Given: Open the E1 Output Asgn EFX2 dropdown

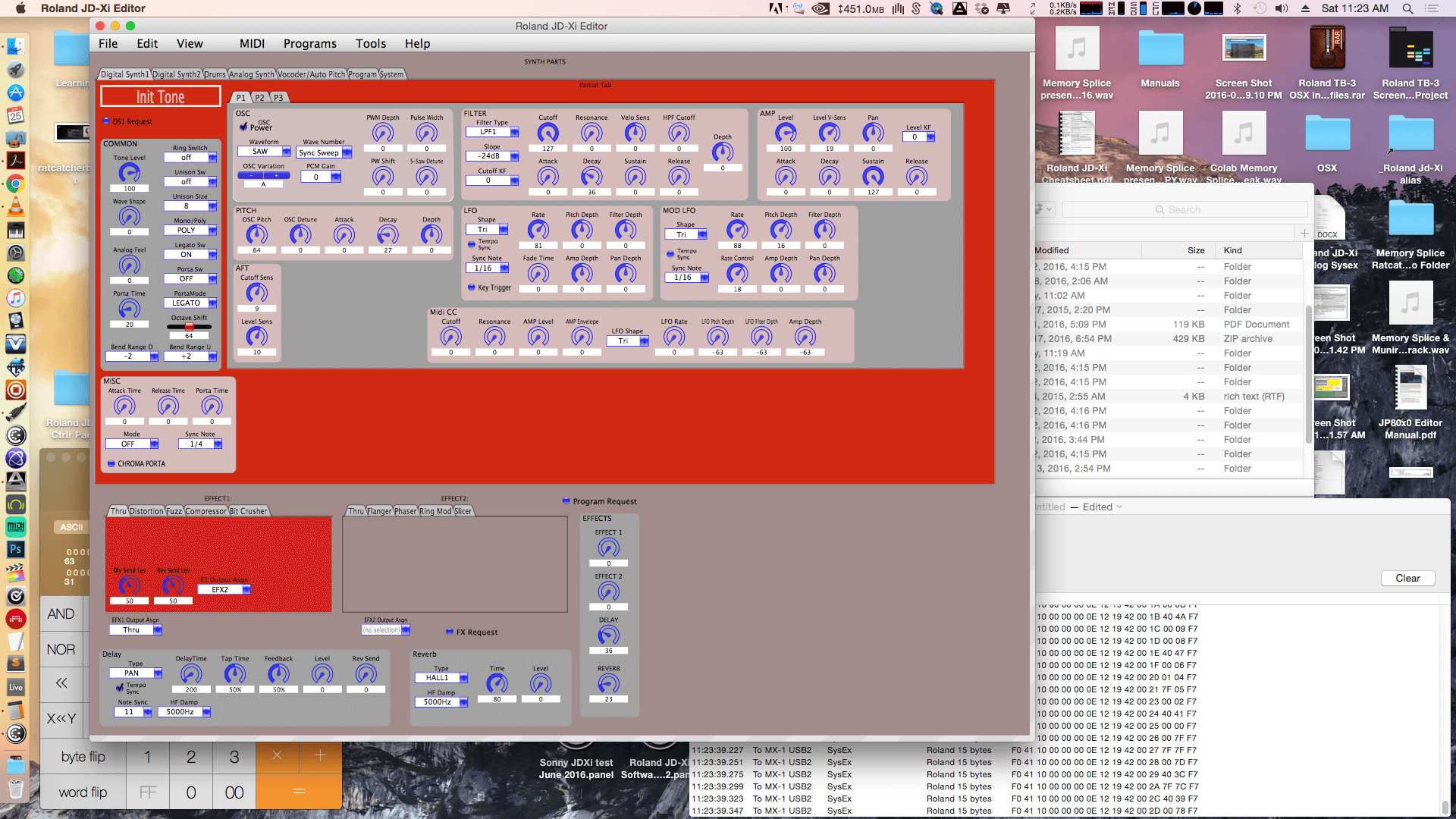Looking at the screenshot, I should [x=224, y=589].
